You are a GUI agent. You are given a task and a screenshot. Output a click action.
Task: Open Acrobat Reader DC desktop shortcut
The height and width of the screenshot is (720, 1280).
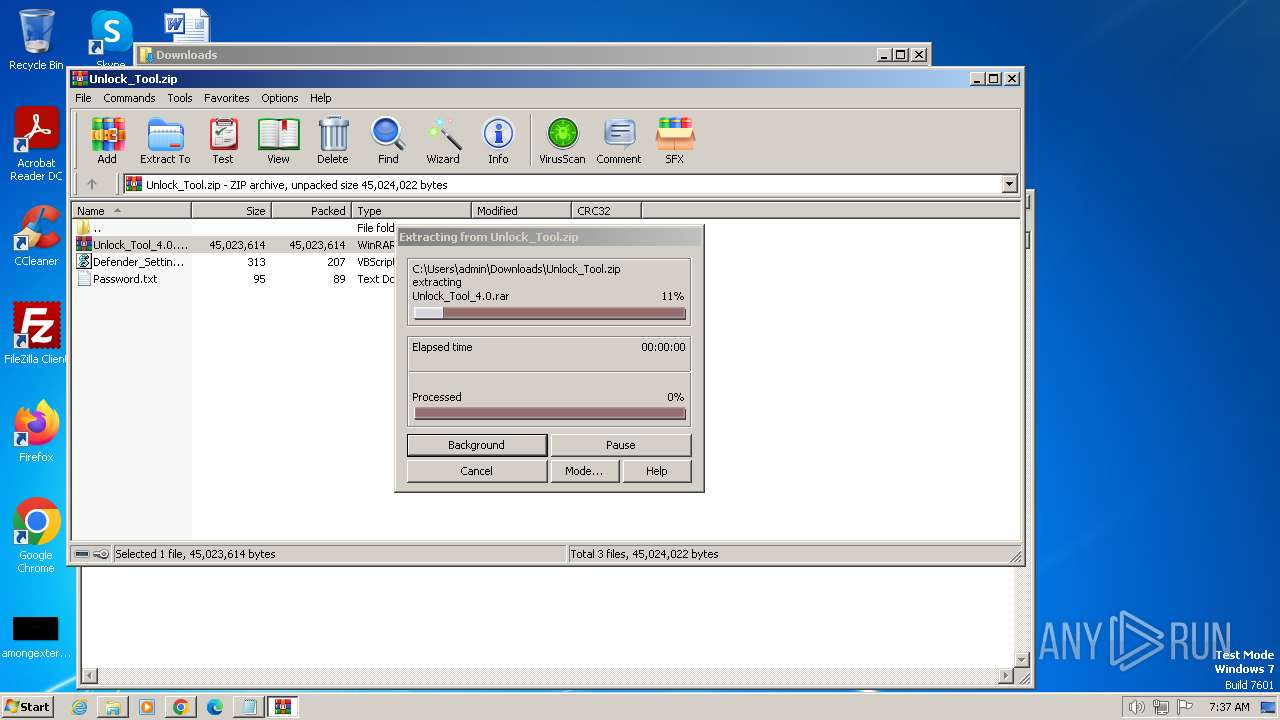36,145
